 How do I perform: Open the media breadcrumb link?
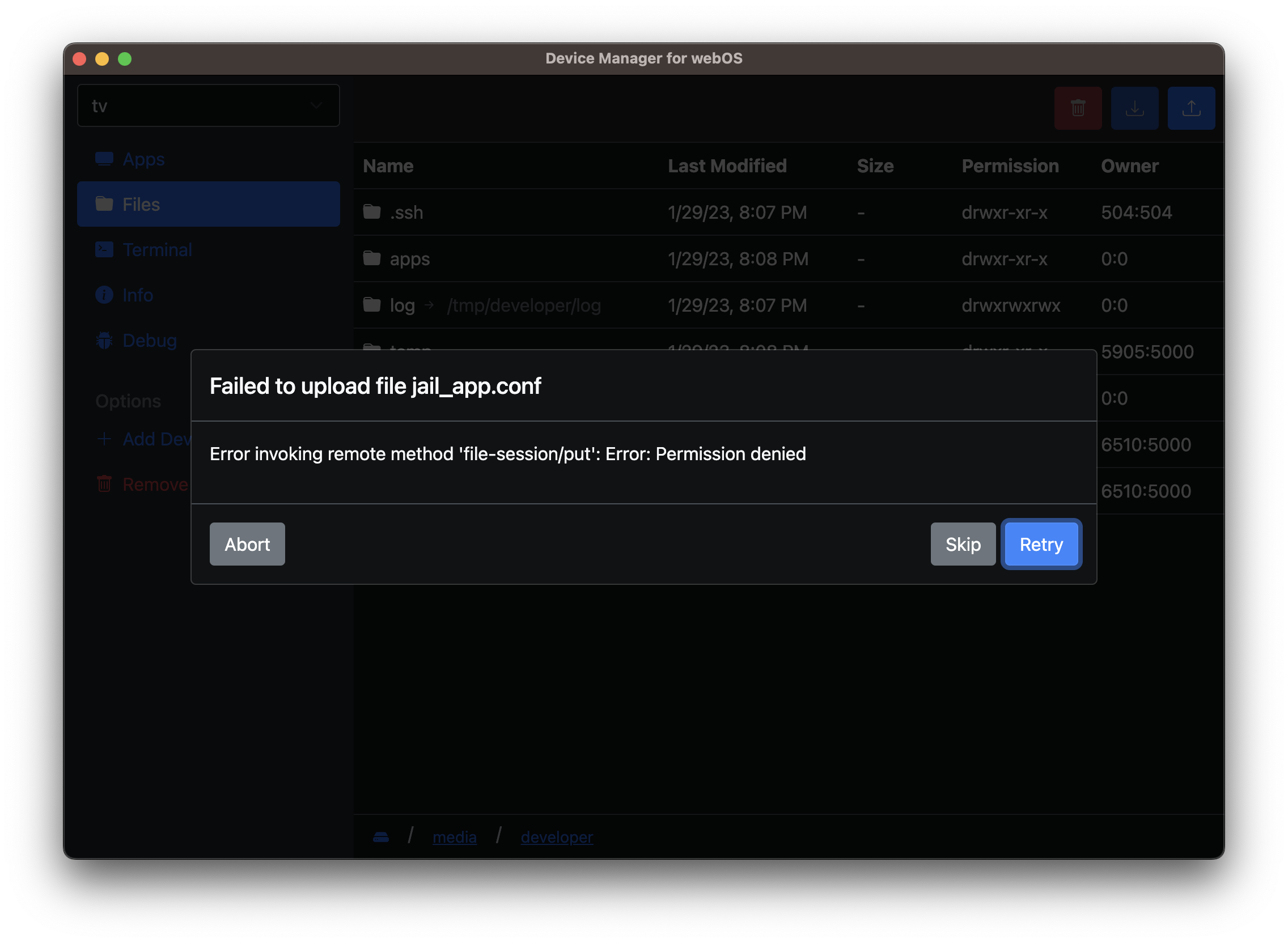454,837
